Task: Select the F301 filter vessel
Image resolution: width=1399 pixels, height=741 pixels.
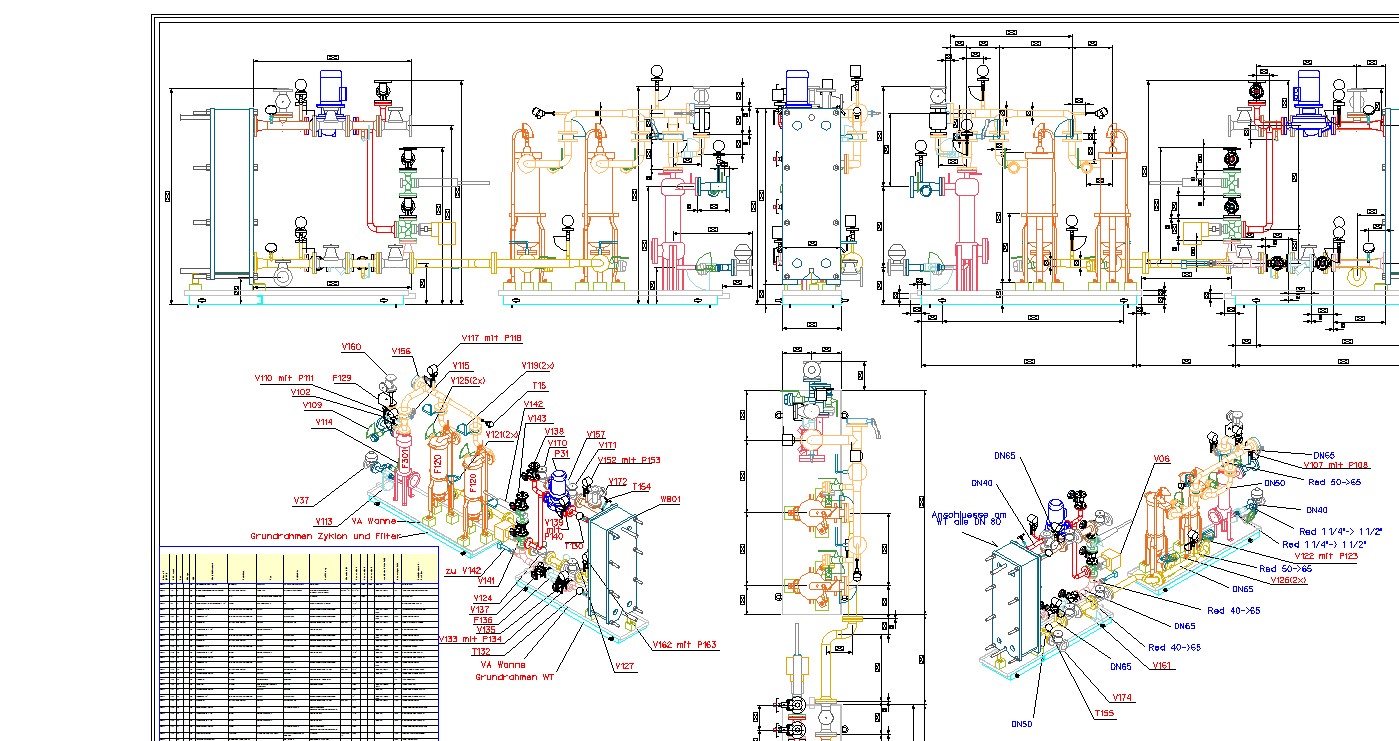Action: 405,459
